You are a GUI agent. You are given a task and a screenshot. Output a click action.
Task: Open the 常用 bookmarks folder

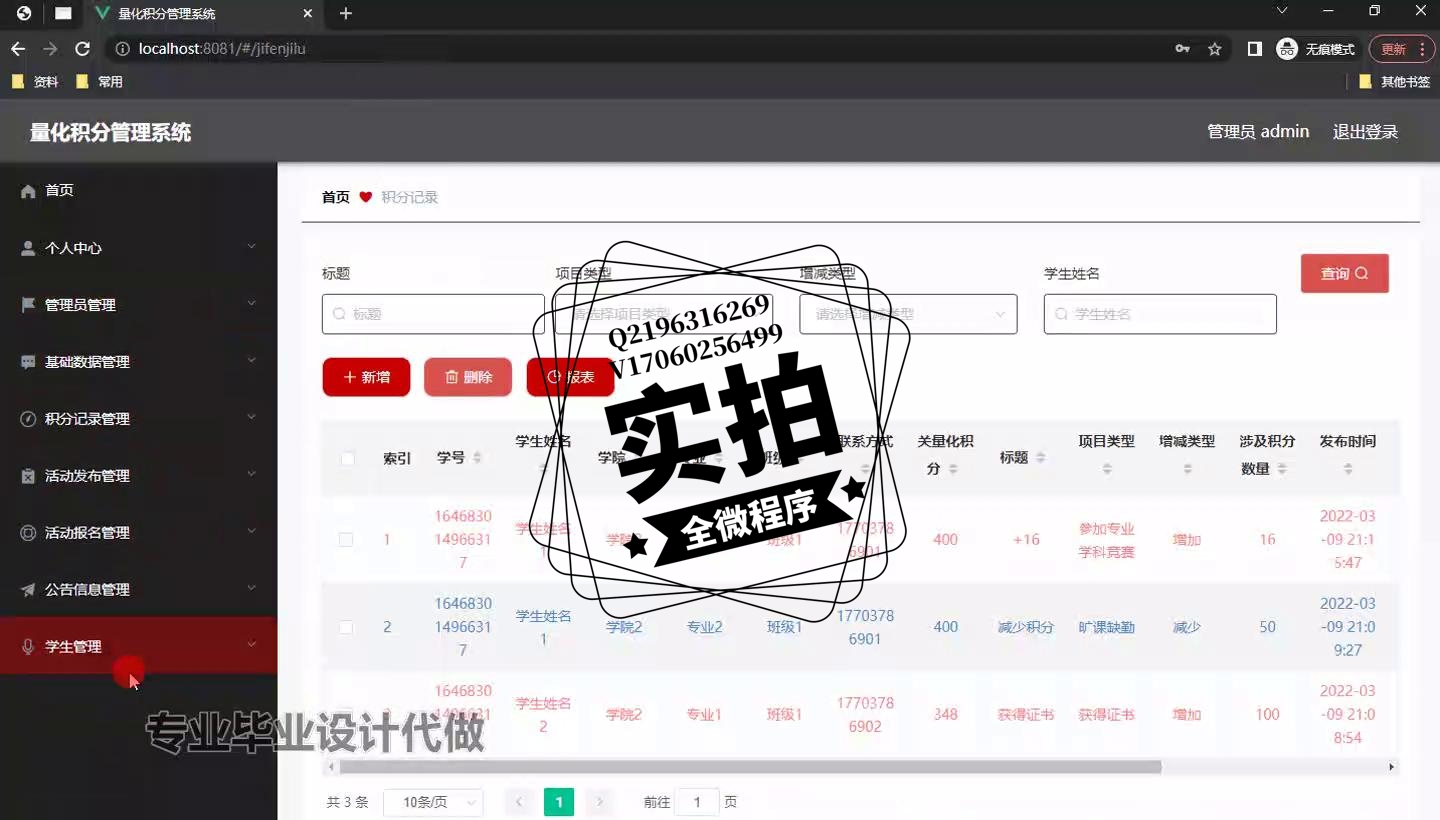(99, 82)
